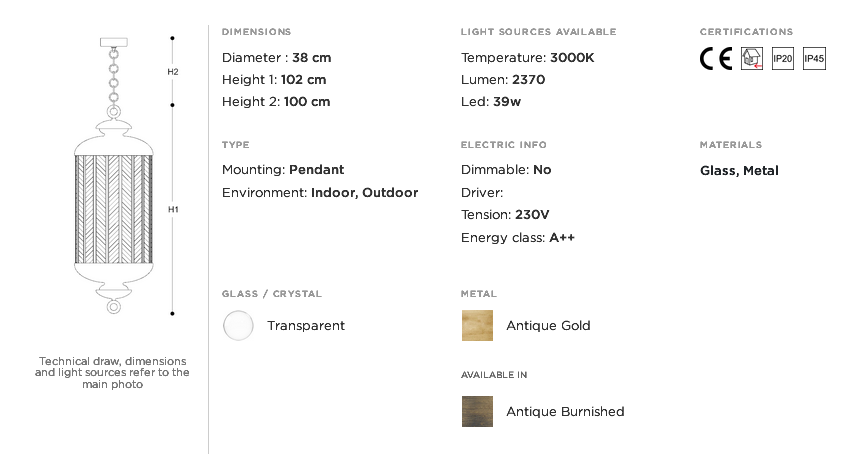Click the H1 height marker label
Viewport: 851px width, 457px height.
(173, 210)
